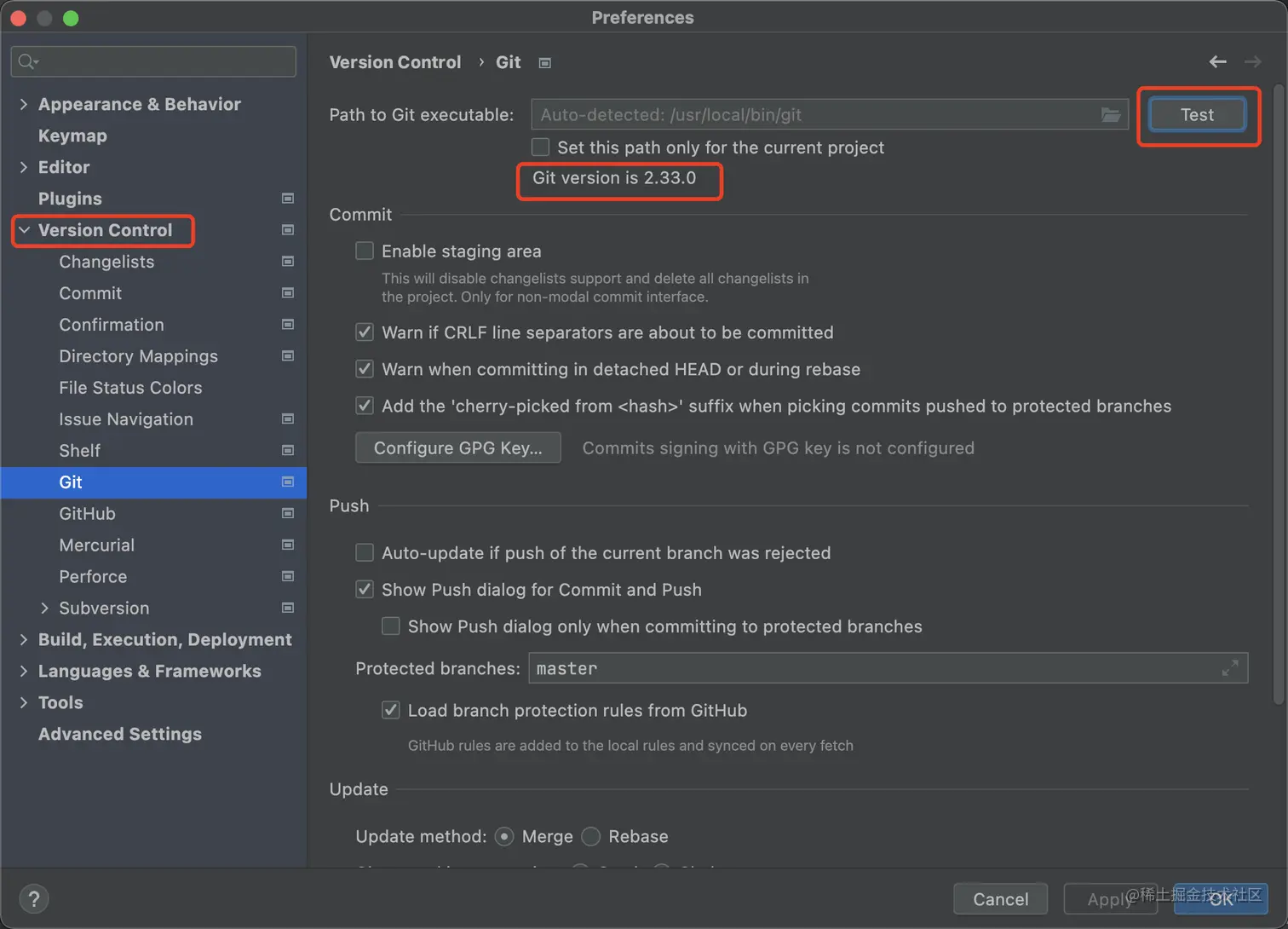Select Rebase update method
The height and width of the screenshot is (929, 1288).
click(x=591, y=837)
